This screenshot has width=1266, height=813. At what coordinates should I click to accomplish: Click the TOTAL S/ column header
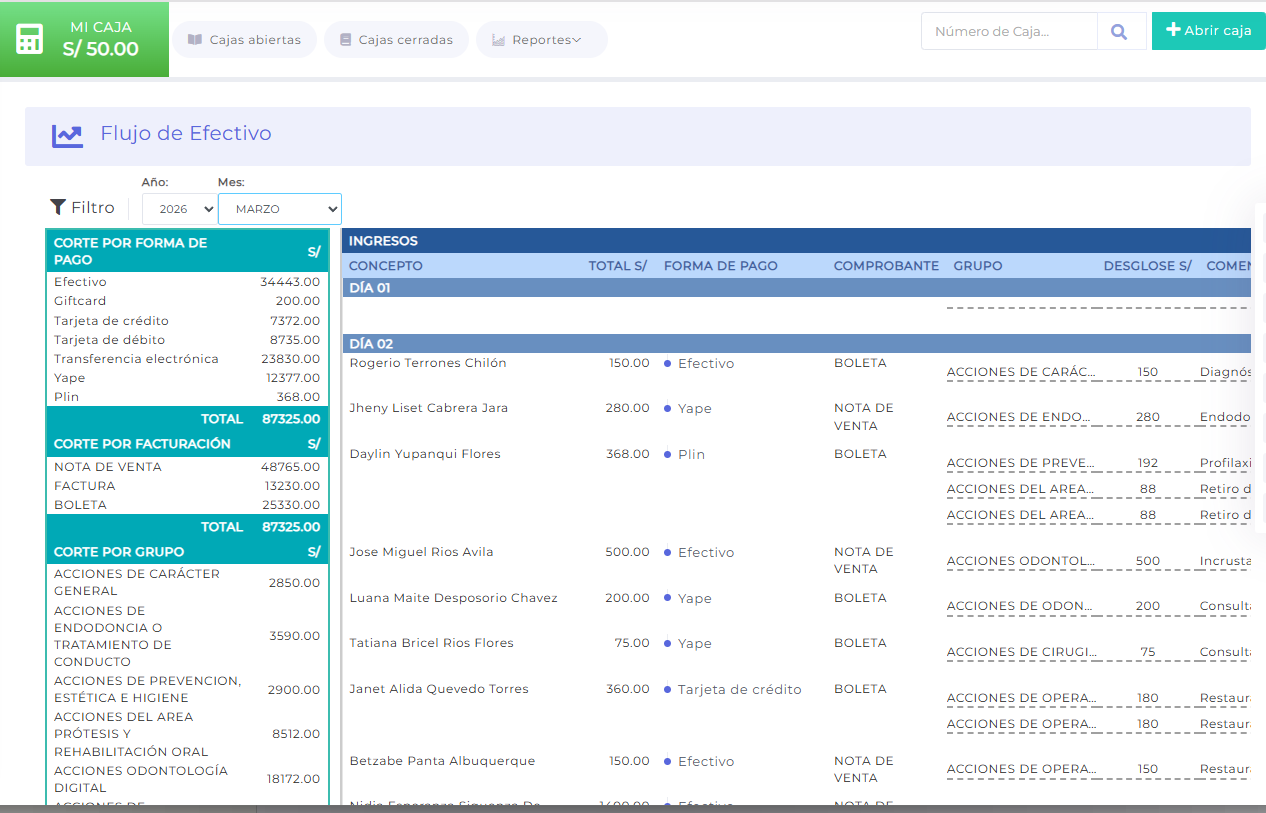[x=618, y=266]
